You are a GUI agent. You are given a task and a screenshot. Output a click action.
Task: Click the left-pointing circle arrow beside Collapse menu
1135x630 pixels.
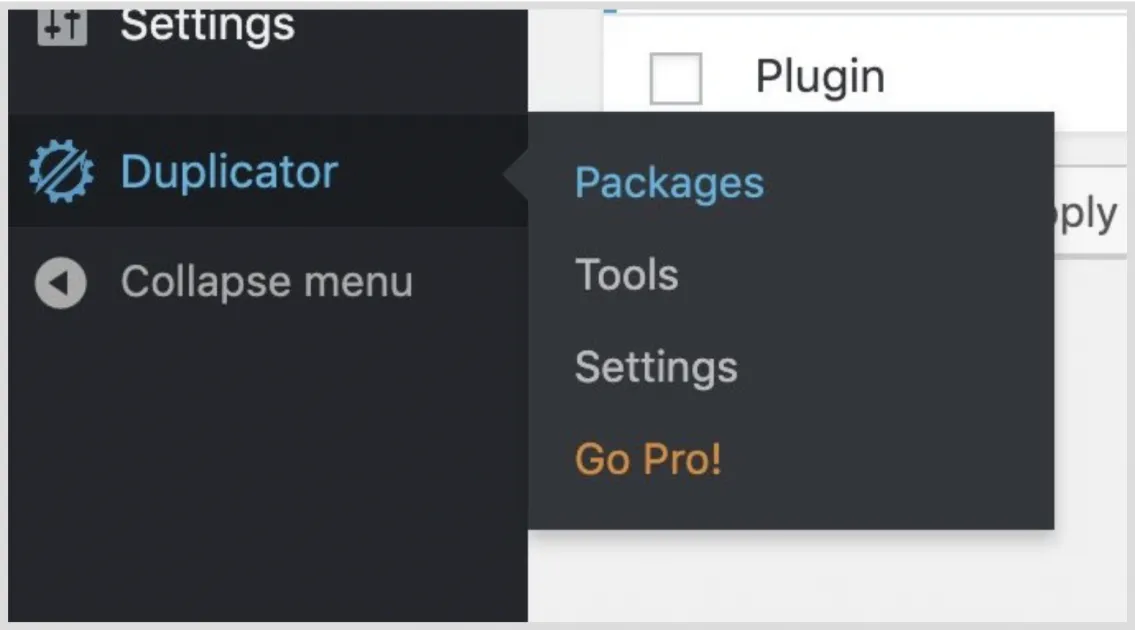tap(60, 283)
